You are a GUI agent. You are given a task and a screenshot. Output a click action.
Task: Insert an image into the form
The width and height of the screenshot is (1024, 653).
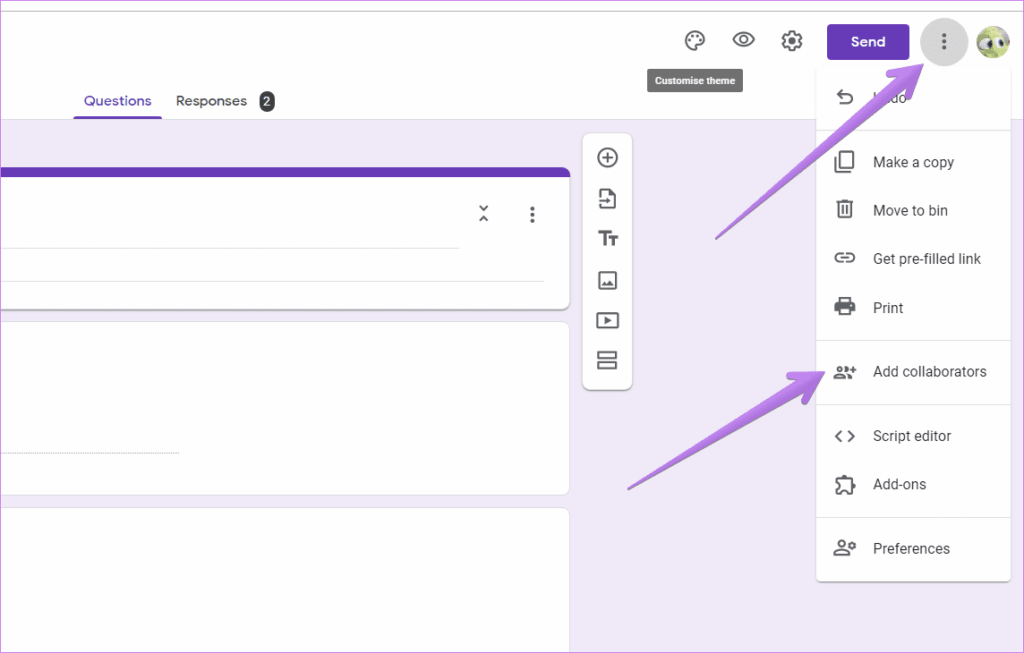tap(607, 280)
